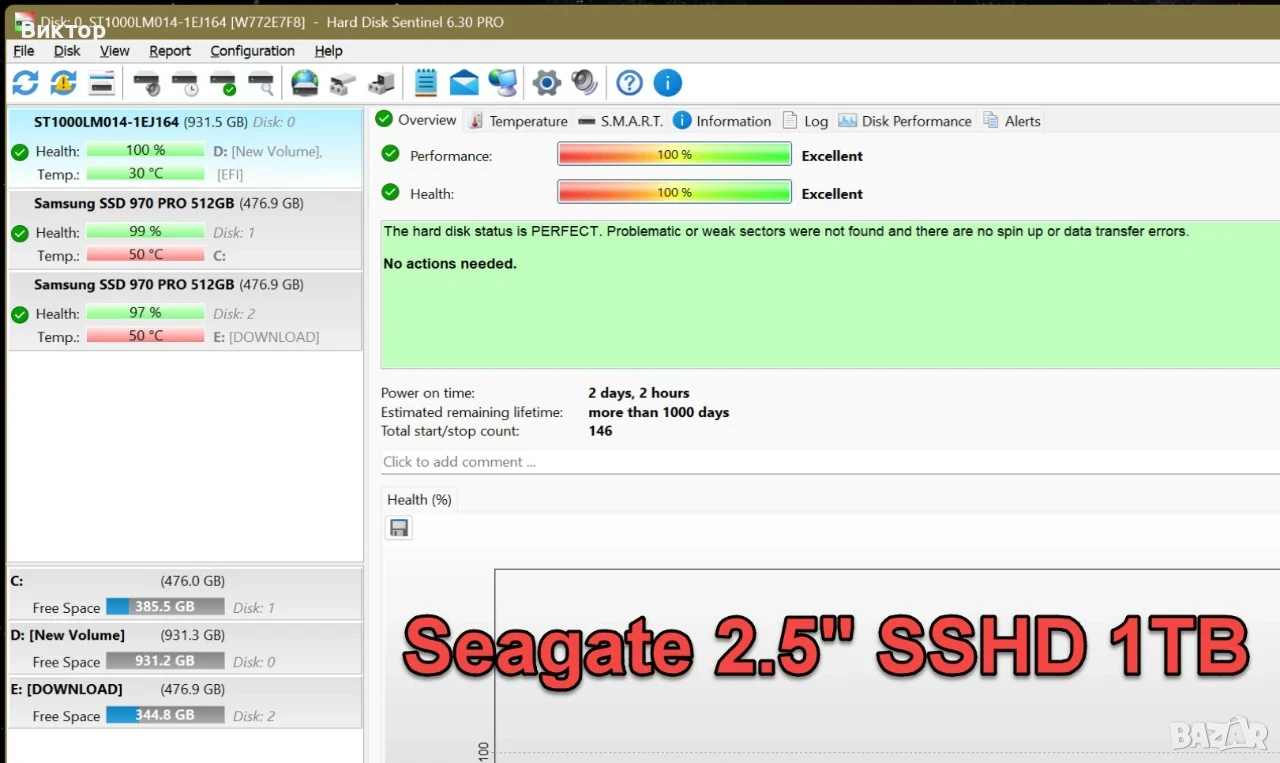This screenshot has height=763, width=1280.
Task: Select the Samsung SSD 970 PRO Disk 2 entry
Action: (x=185, y=311)
